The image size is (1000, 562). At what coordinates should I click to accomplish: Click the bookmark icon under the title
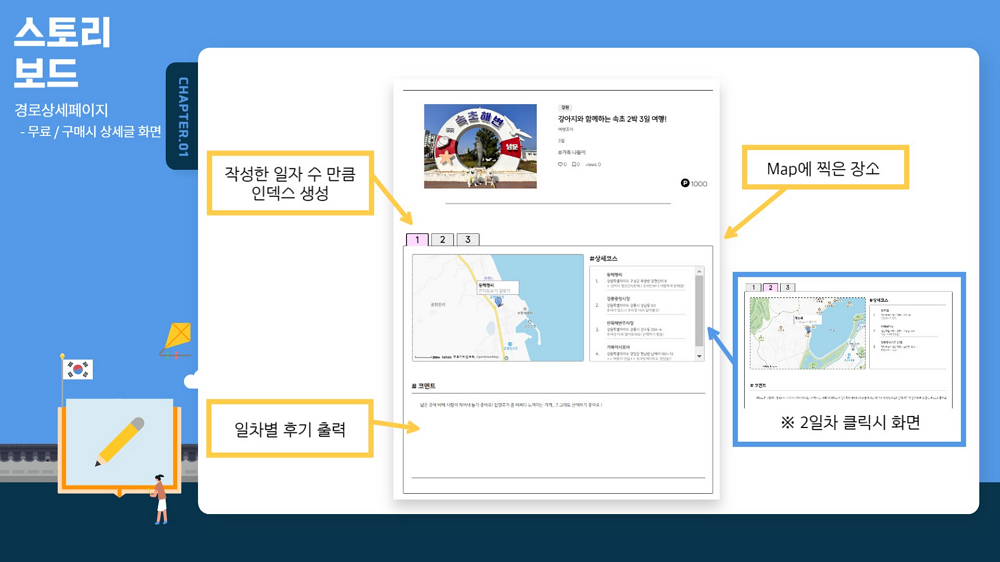coord(574,164)
